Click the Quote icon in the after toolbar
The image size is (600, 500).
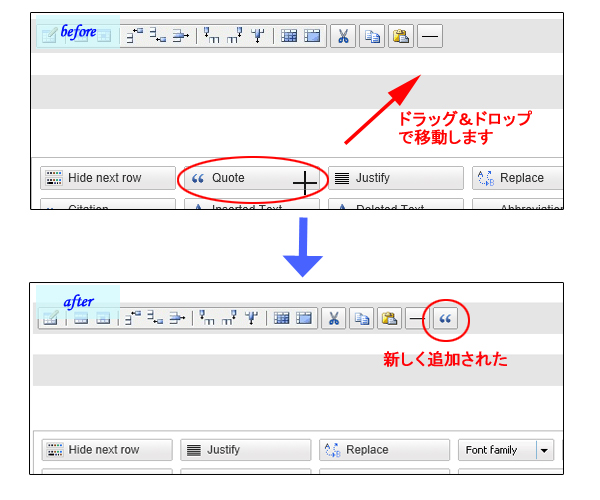click(x=447, y=319)
